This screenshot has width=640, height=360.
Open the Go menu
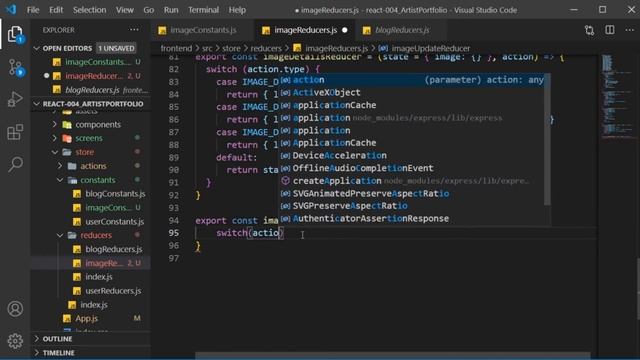149,10
